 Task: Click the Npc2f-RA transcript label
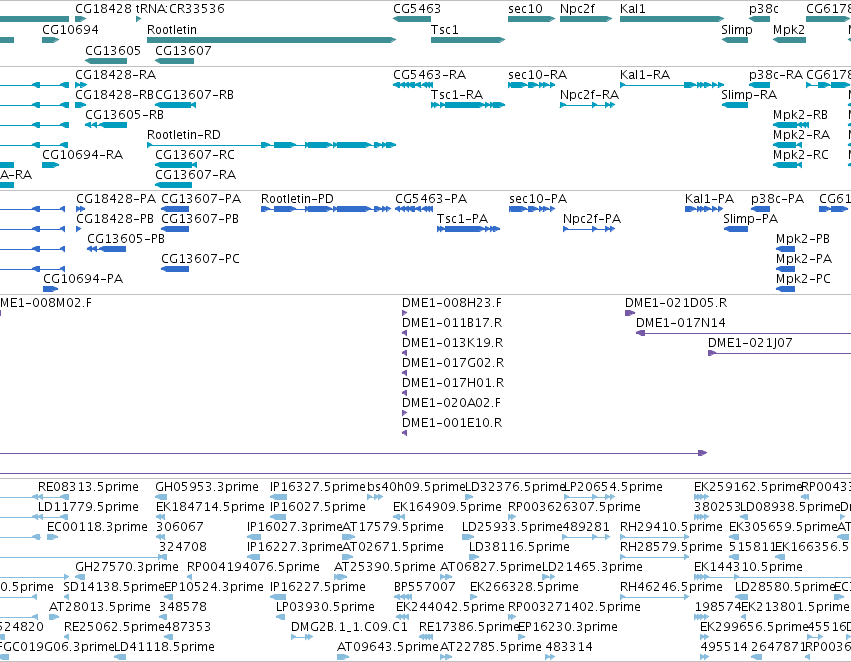pyautogui.click(x=589, y=94)
